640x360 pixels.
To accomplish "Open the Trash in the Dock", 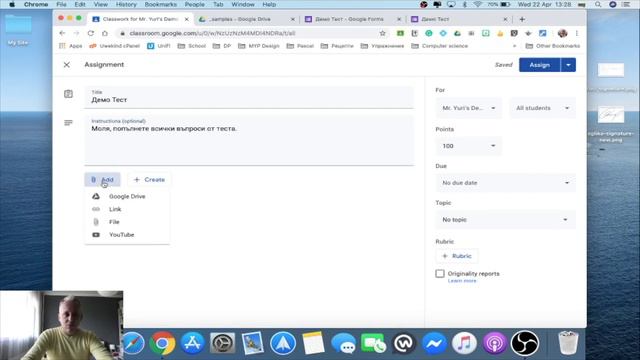I will tap(568, 343).
